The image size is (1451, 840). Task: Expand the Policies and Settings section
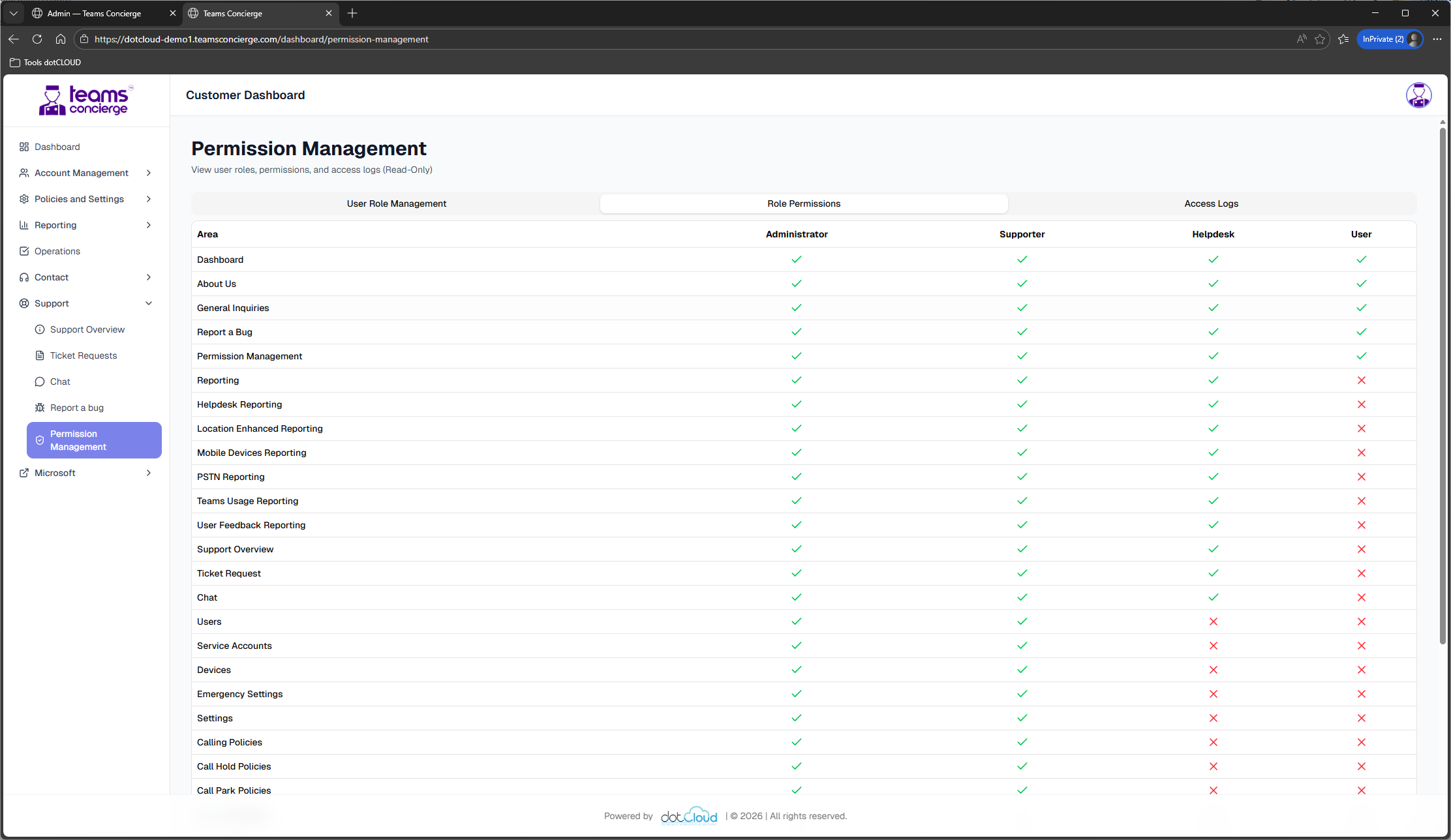coord(149,199)
